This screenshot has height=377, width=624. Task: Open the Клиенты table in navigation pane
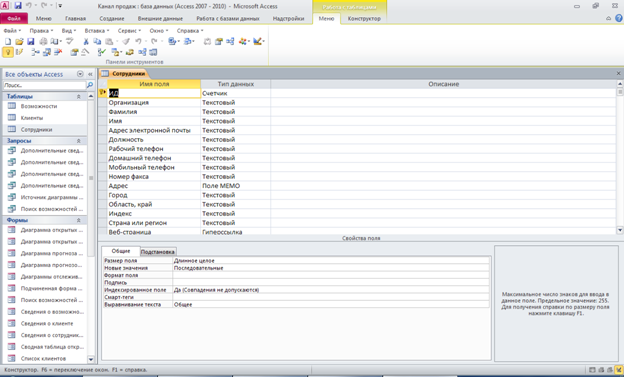click(x=32, y=118)
